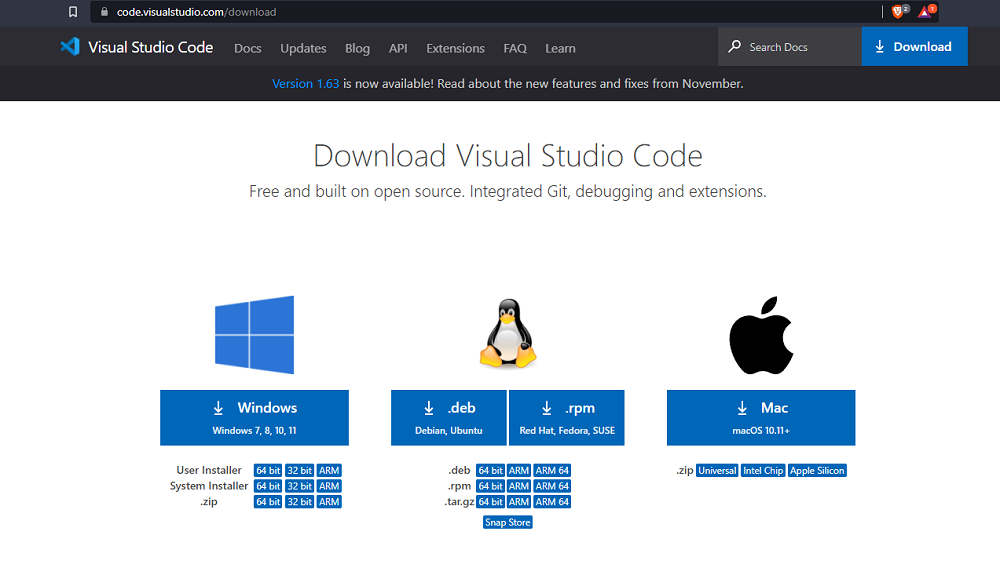Open the Version 1.63 link
The image size is (1000, 586).
click(305, 84)
